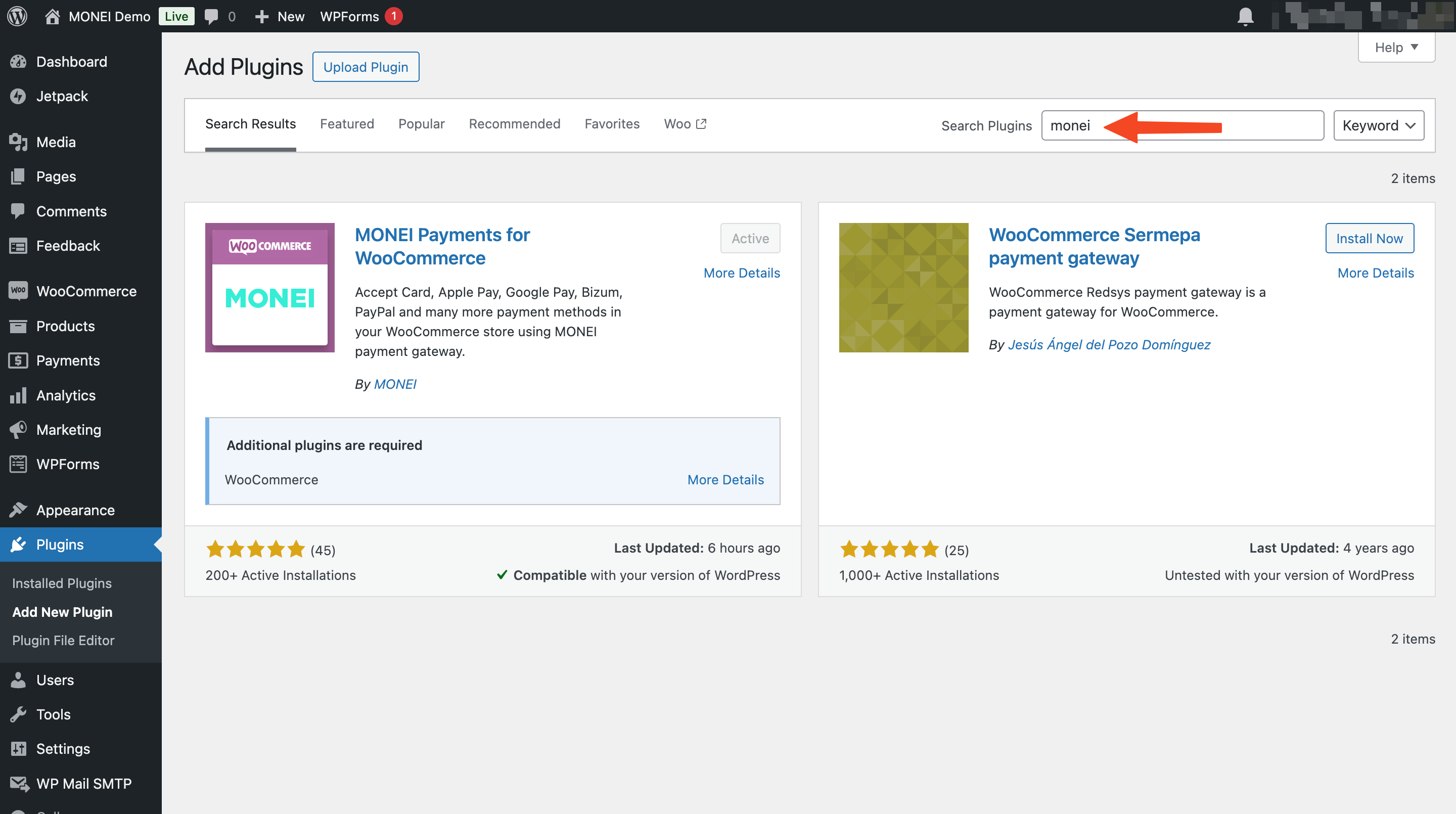Click the Favorites tab filter
Viewport: 1456px width, 814px height.
point(612,123)
